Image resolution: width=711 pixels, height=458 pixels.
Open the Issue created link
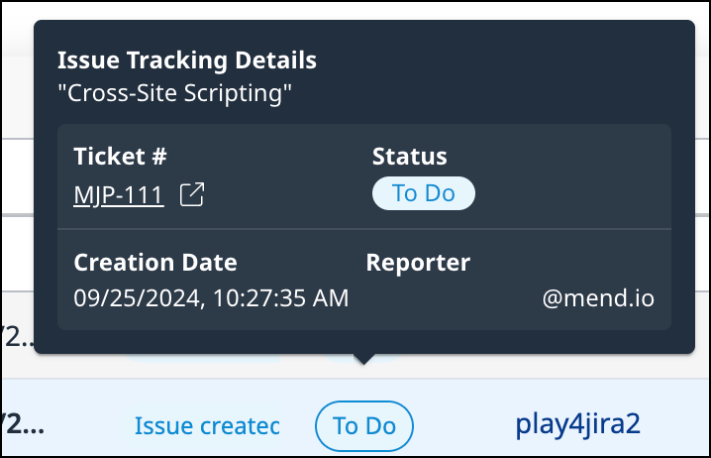click(207, 426)
